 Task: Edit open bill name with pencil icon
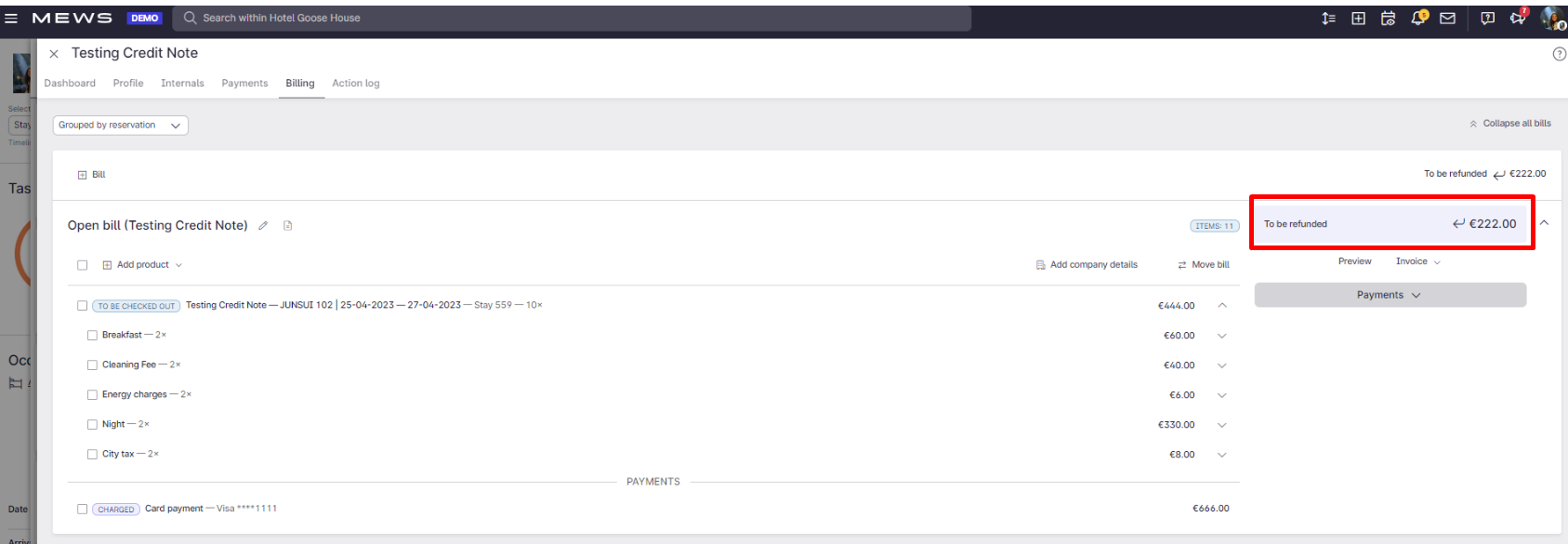tap(263, 225)
